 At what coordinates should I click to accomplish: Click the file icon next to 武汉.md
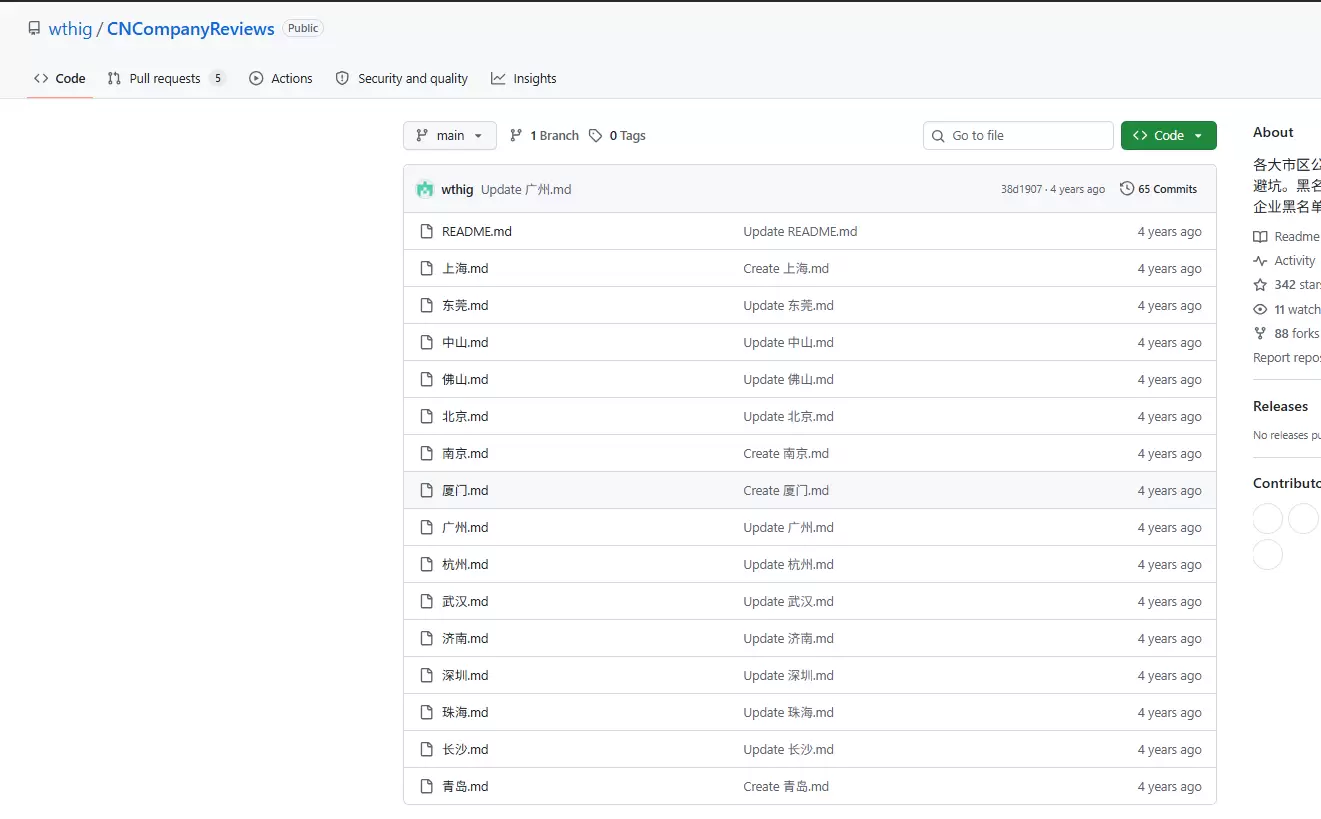pos(426,602)
